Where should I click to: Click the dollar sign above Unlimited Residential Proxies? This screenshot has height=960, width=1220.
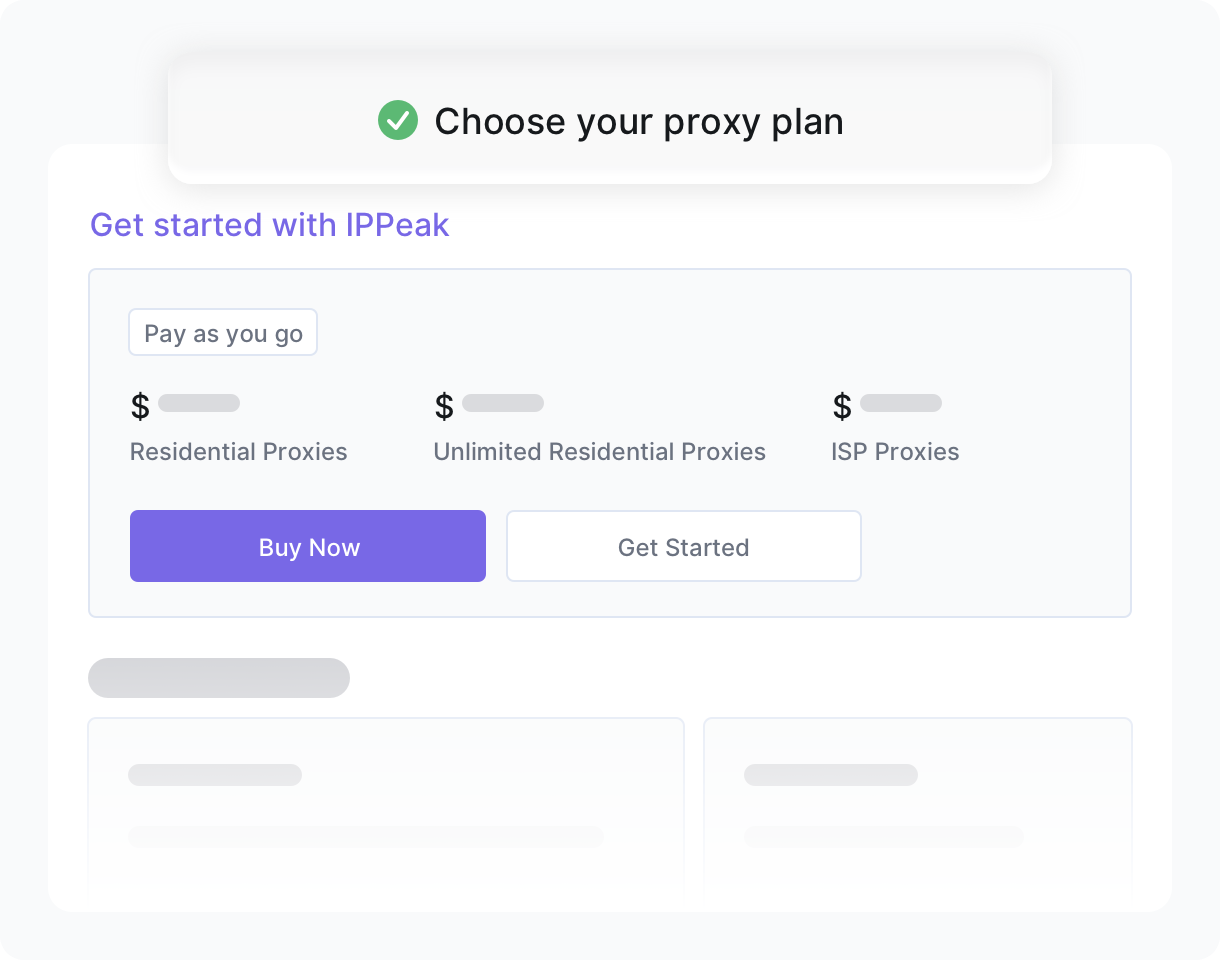[x=444, y=406]
